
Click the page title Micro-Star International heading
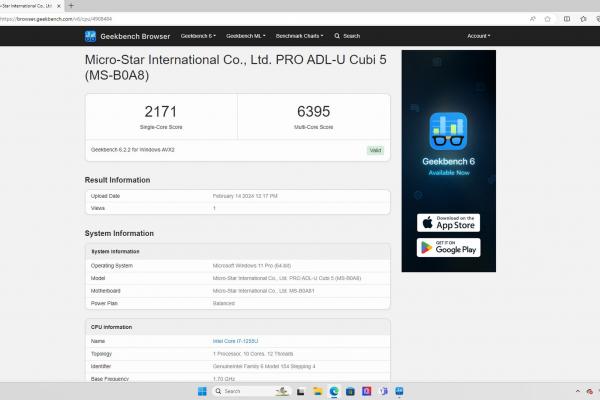235,67
